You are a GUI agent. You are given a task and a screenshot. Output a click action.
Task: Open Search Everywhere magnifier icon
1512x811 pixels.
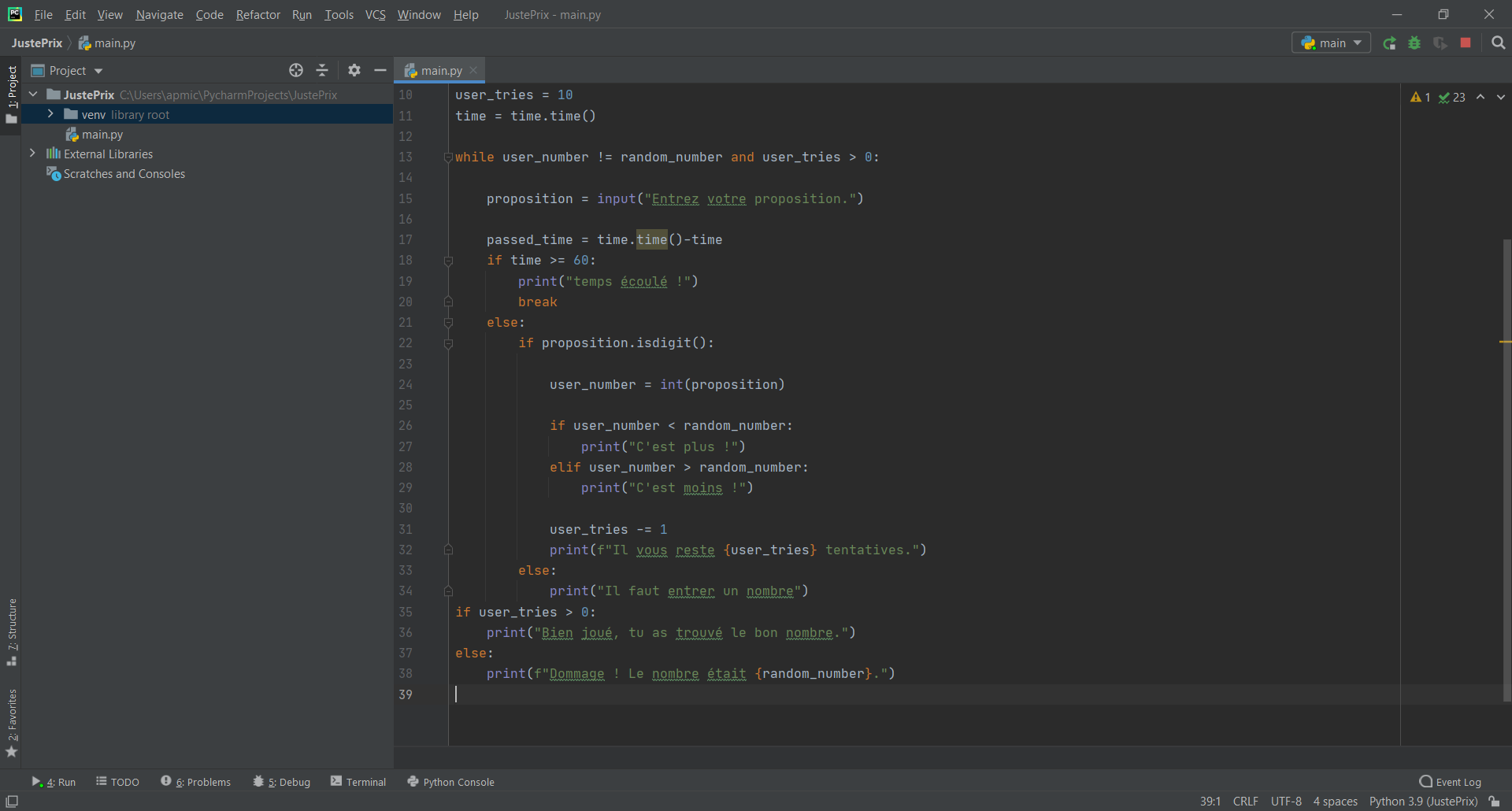coord(1499,43)
